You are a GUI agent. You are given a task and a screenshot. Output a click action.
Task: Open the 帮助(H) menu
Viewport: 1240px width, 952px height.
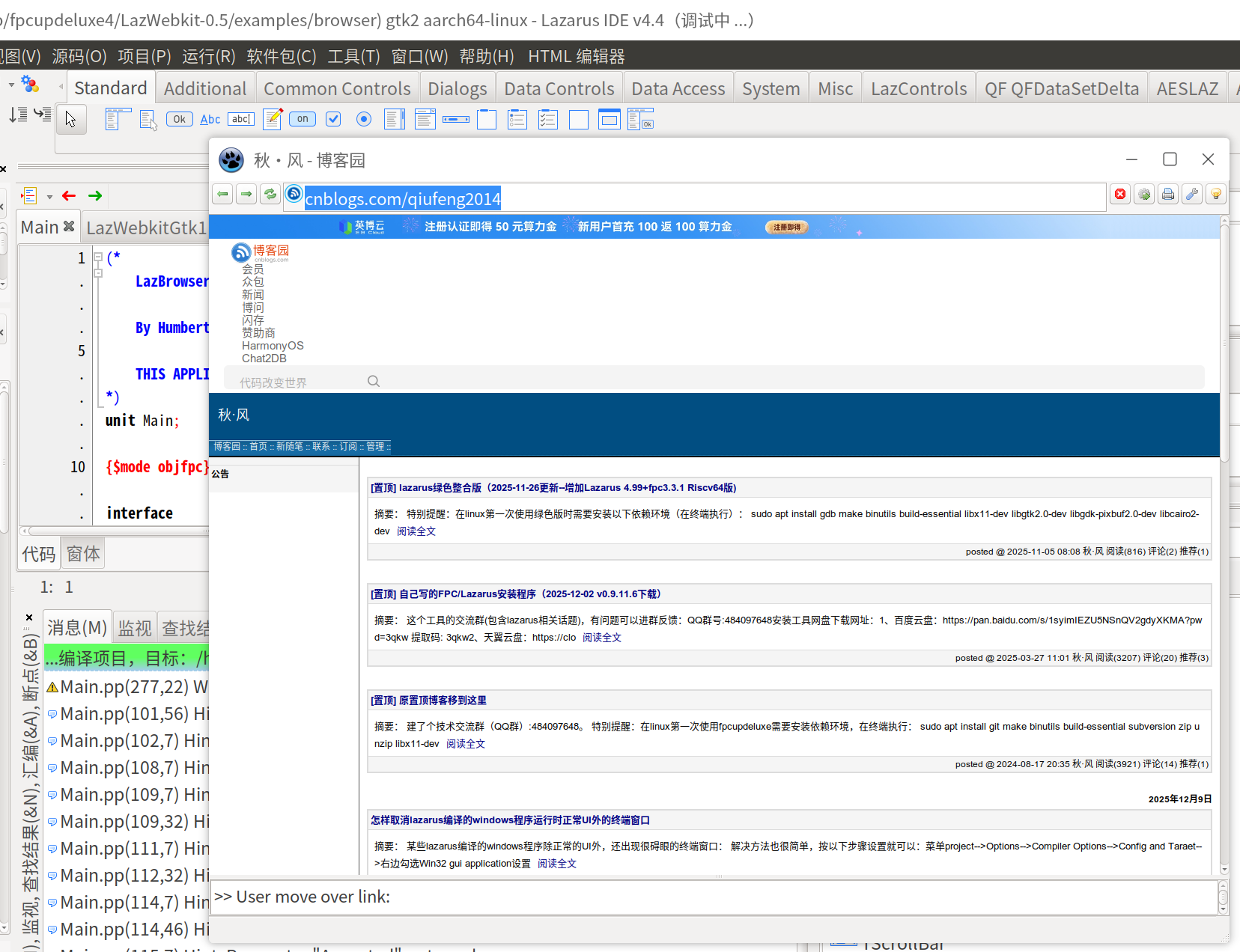pos(487,57)
